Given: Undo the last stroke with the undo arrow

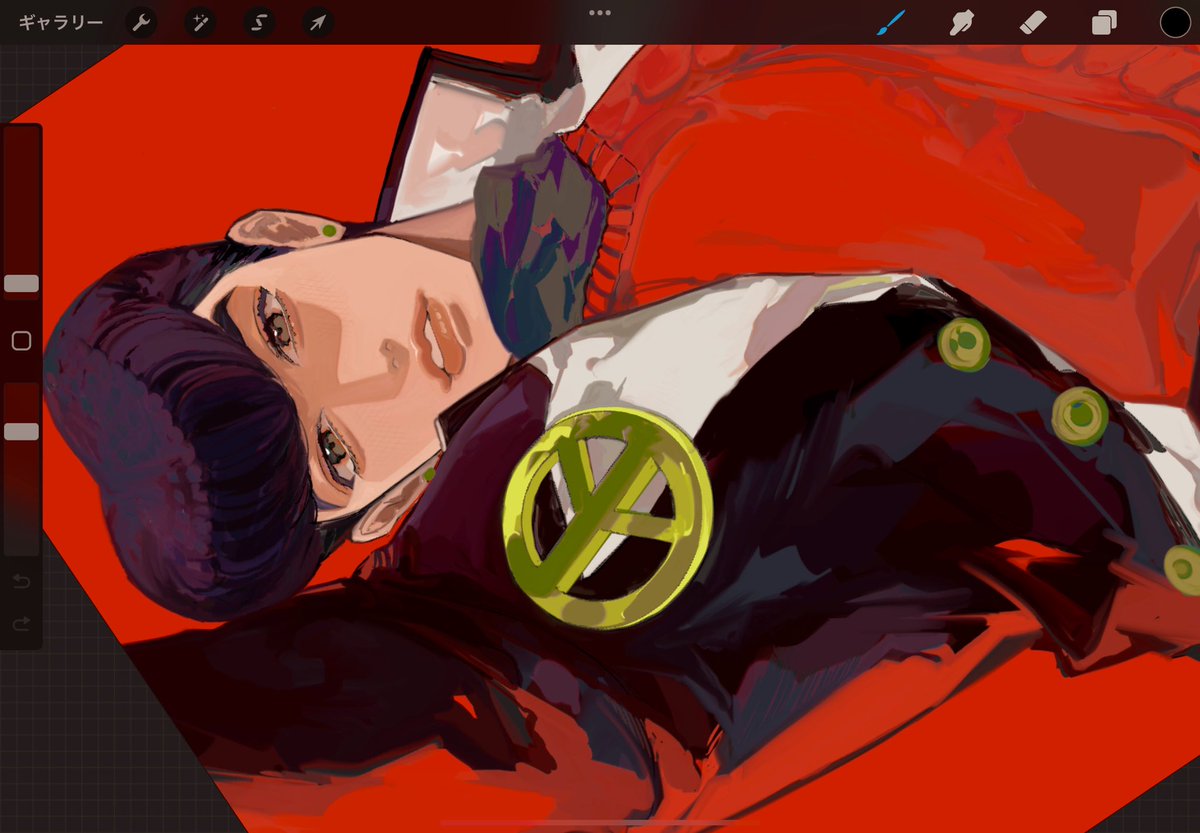Looking at the screenshot, I should click(21, 582).
